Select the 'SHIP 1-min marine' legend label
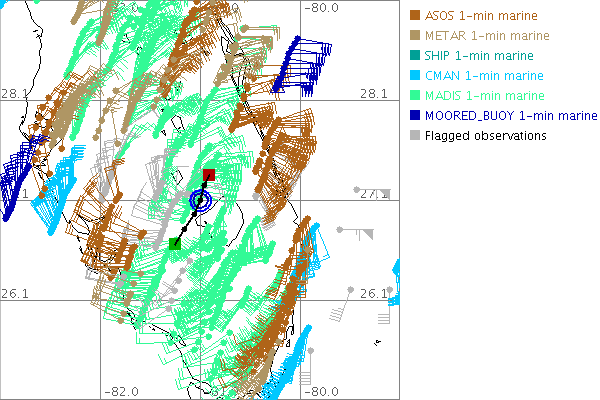The image size is (600, 400). 479,56
